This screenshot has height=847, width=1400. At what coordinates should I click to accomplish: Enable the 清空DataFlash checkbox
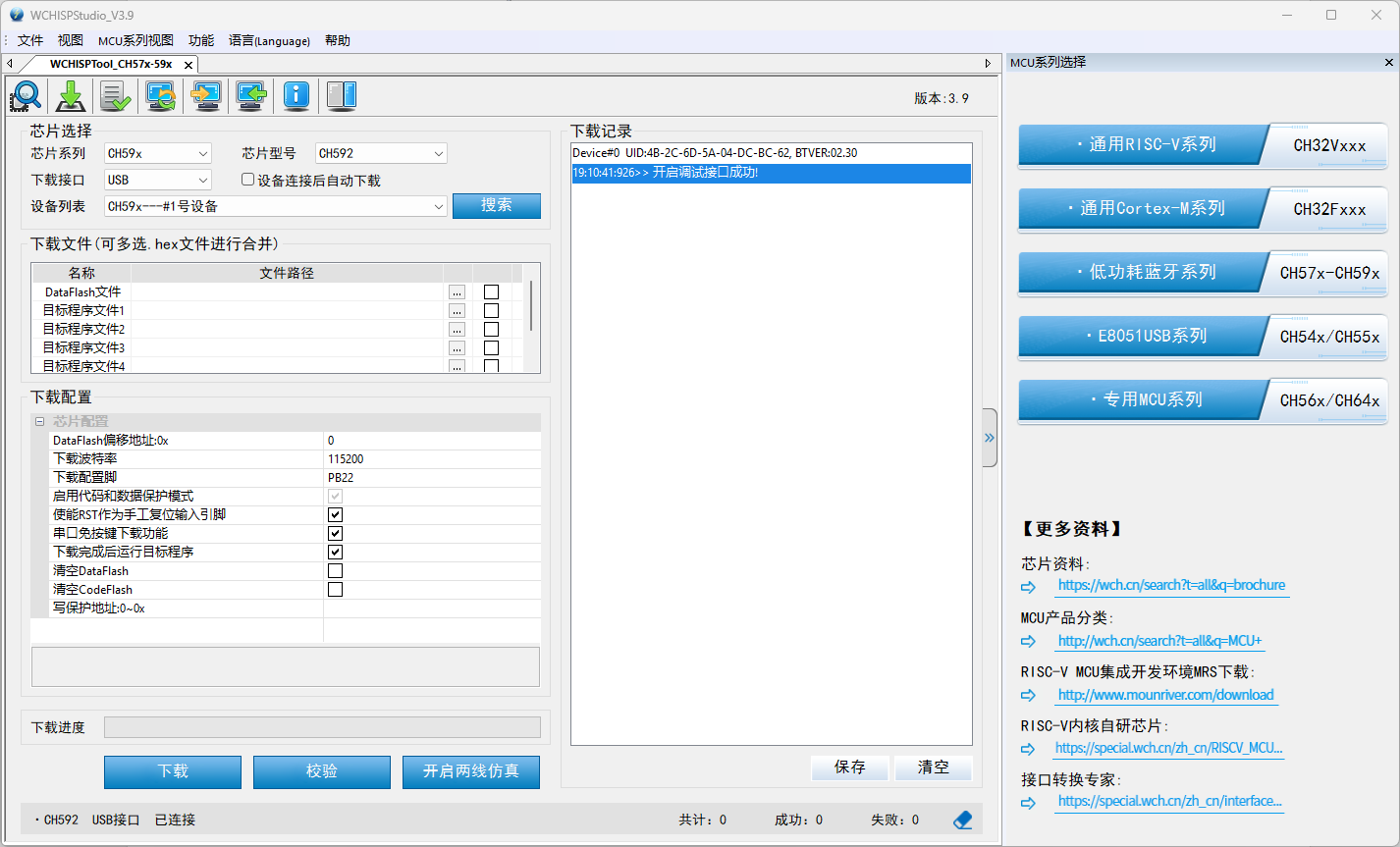pyautogui.click(x=335, y=571)
